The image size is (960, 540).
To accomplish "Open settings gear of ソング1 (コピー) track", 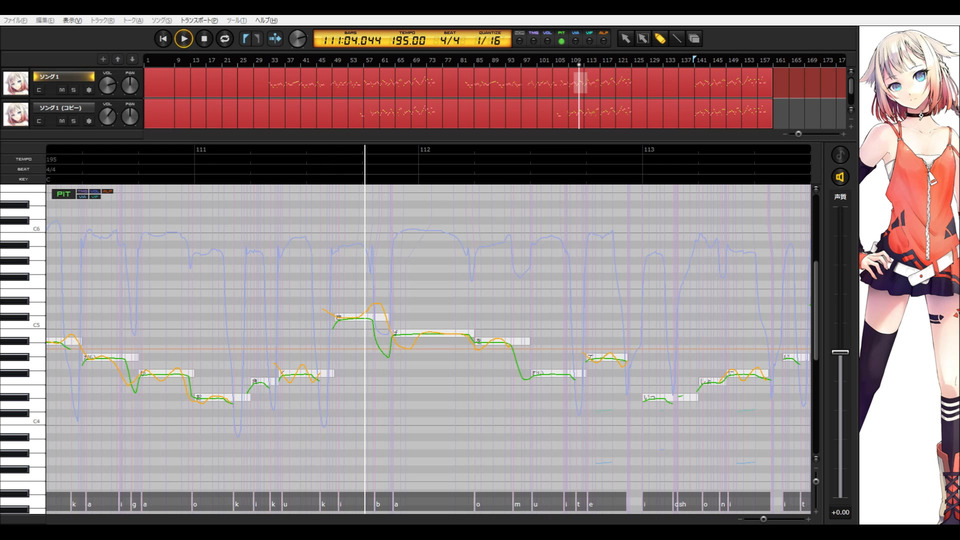I will (89, 121).
